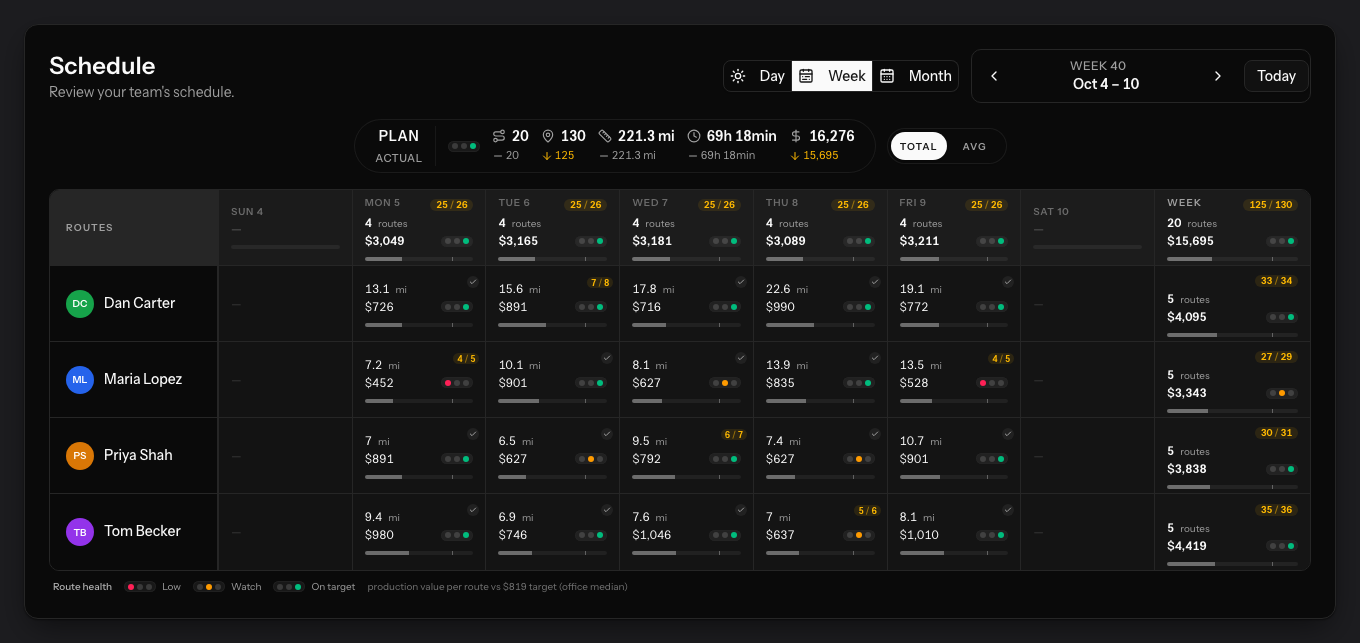1360x643 pixels.
Task: Click the health dots in plan summary bar
Action: click(463, 146)
